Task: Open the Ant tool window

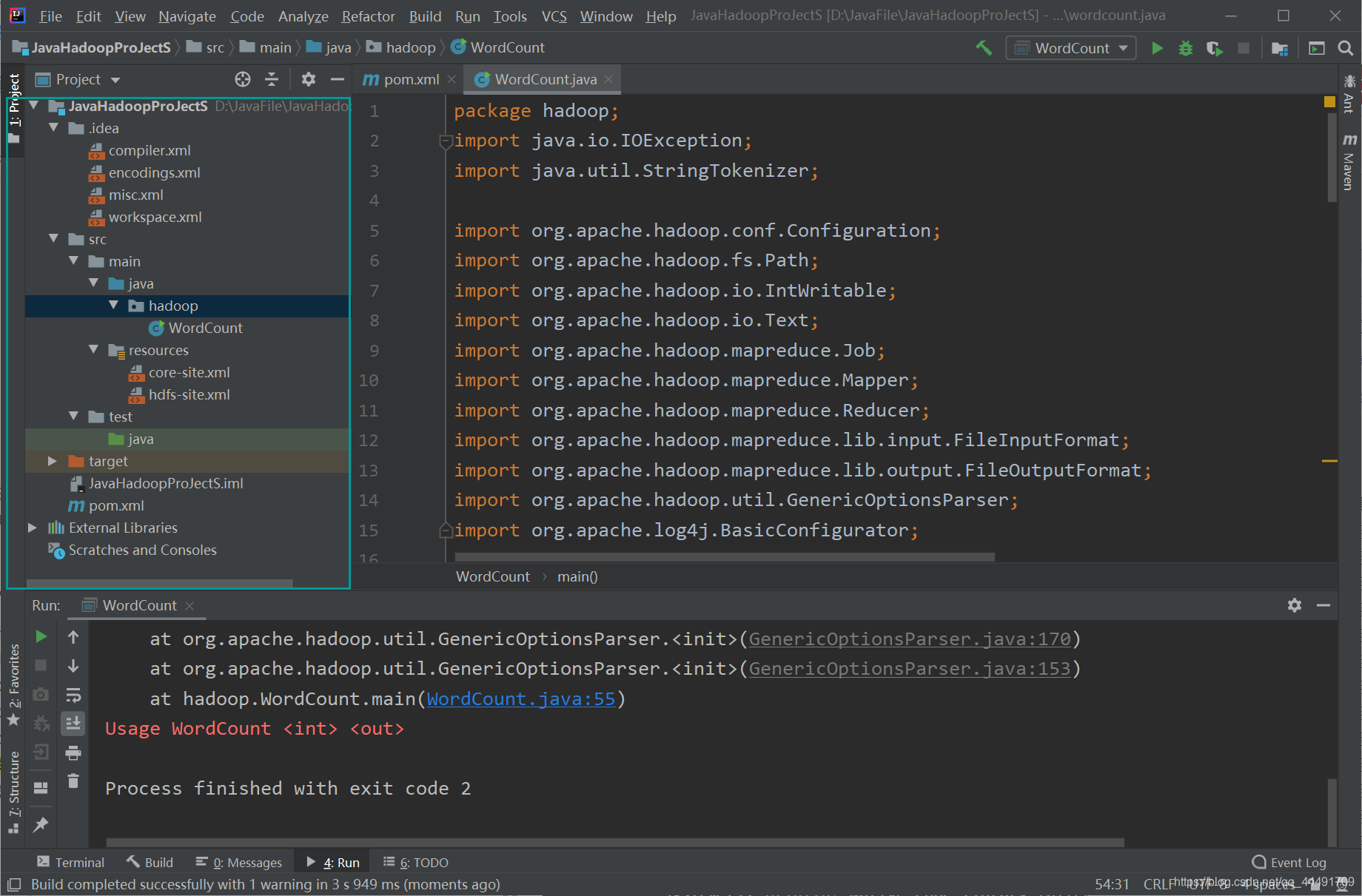Action: click(x=1349, y=93)
